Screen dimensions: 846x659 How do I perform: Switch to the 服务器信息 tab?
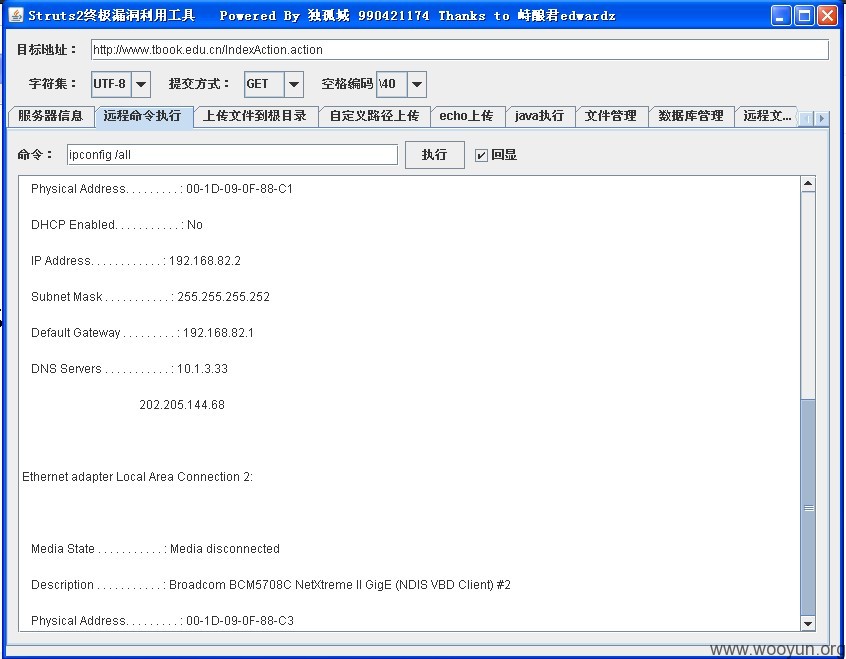tap(51, 116)
